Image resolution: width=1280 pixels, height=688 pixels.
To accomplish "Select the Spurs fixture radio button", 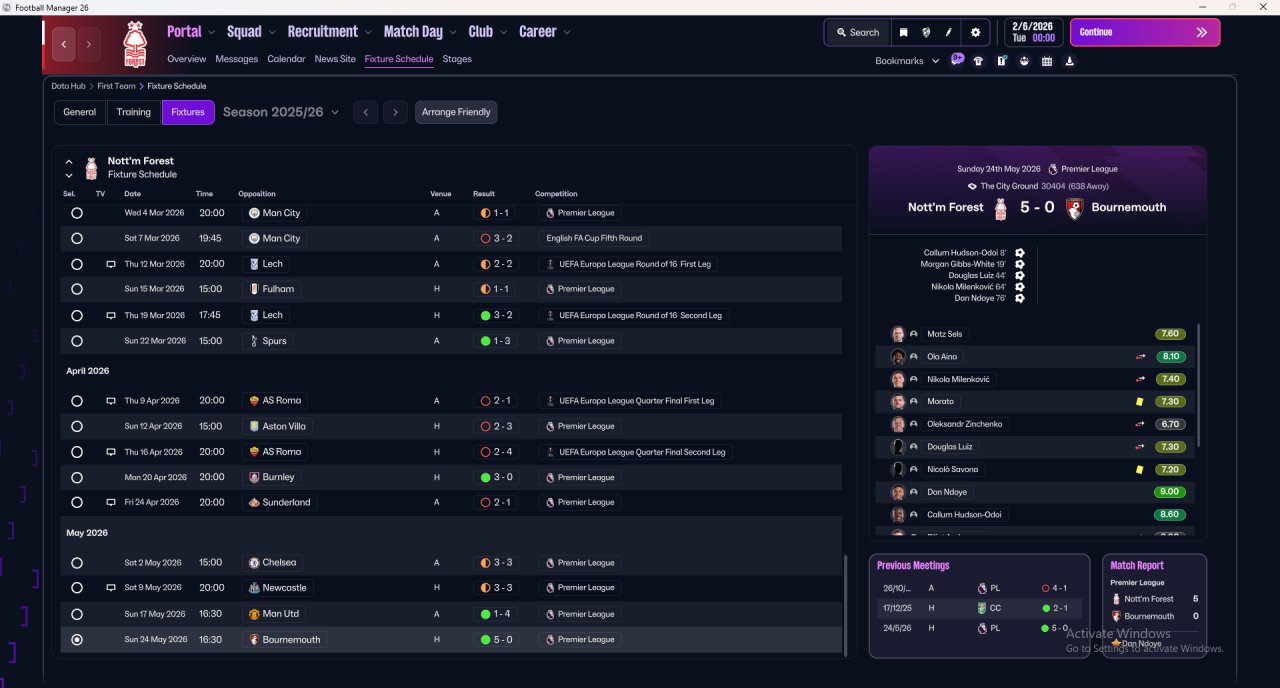I will [77, 341].
